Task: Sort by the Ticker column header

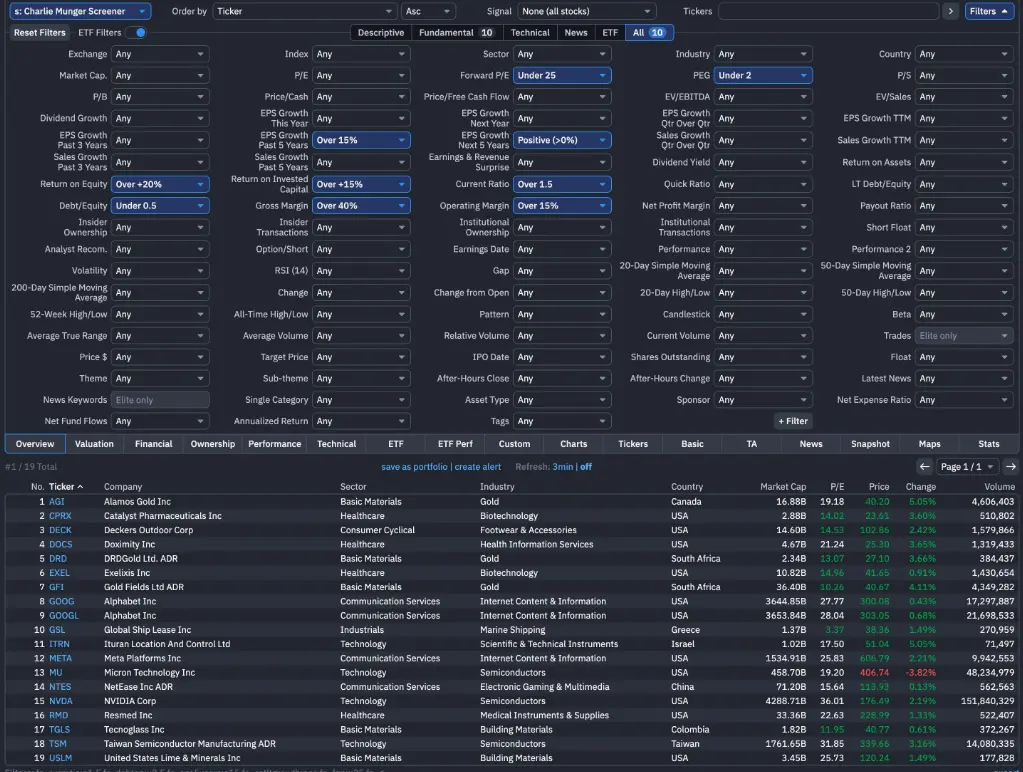Action: coord(65,487)
